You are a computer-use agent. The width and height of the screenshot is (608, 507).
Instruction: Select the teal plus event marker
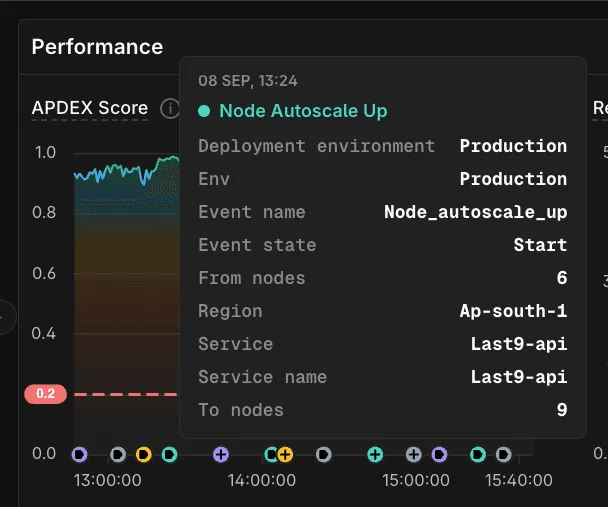[375, 454]
